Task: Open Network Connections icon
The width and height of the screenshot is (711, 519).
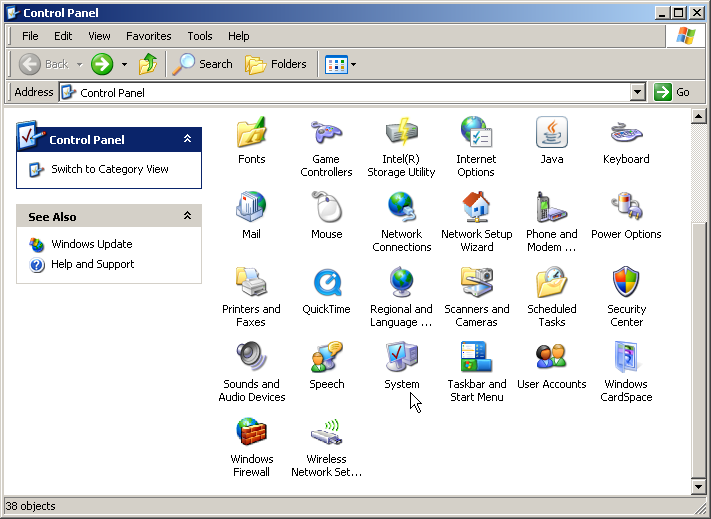Action: [401, 207]
